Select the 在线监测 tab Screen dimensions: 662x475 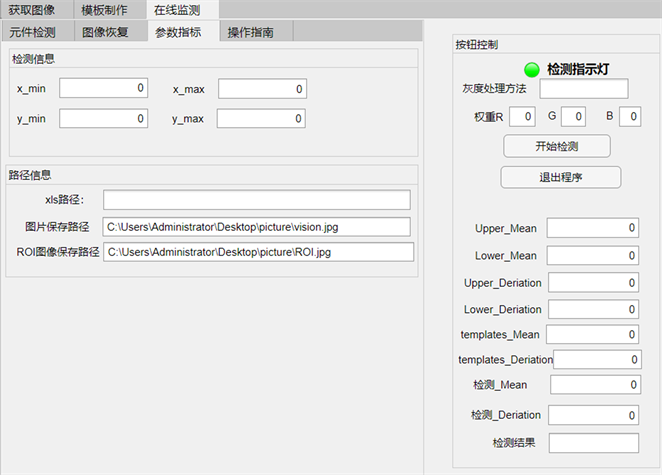(176, 10)
